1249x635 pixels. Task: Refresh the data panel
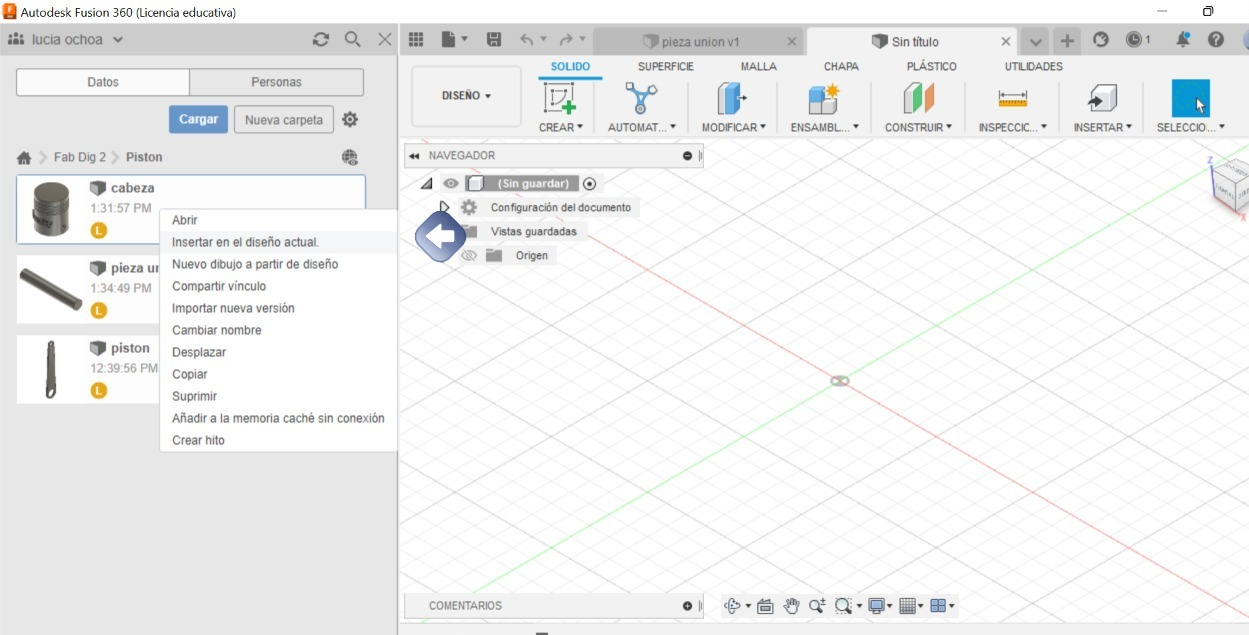[x=320, y=40]
